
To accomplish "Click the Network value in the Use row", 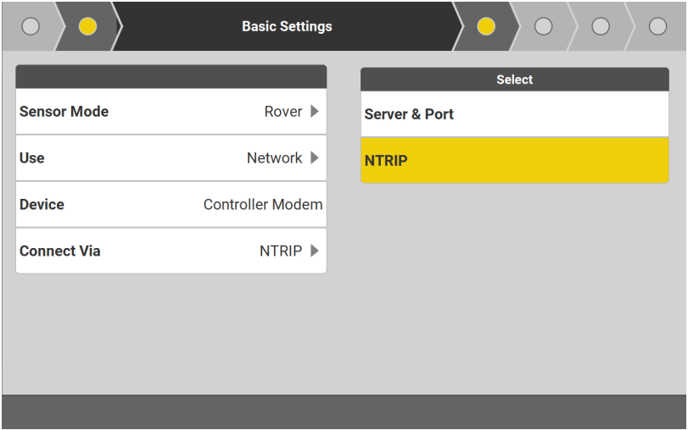I will pos(274,158).
